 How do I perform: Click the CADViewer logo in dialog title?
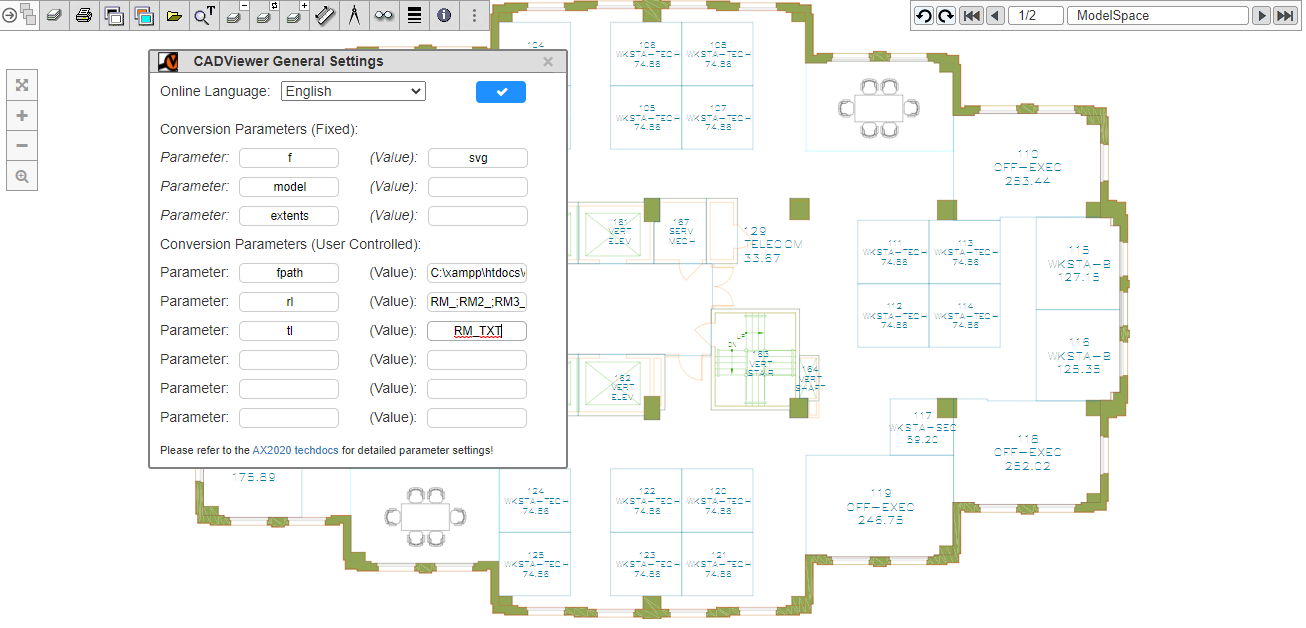168,62
